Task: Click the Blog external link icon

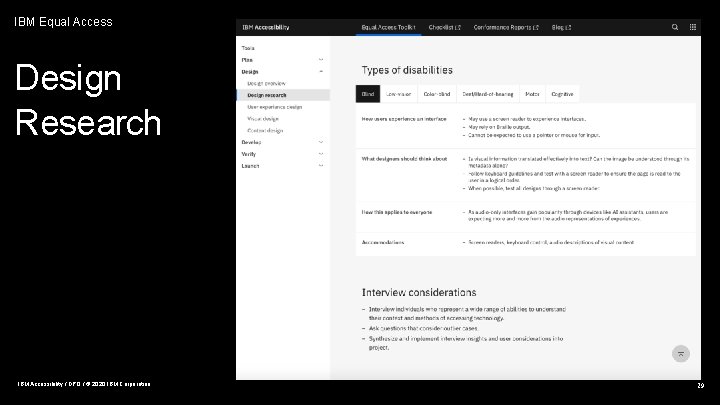Action: [568, 28]
